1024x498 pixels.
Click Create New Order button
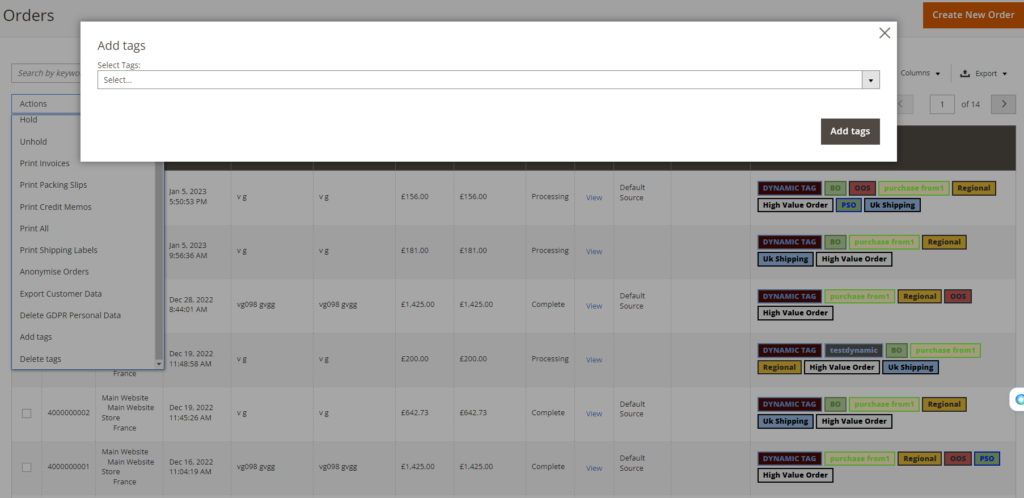click(x=973, y=14)
